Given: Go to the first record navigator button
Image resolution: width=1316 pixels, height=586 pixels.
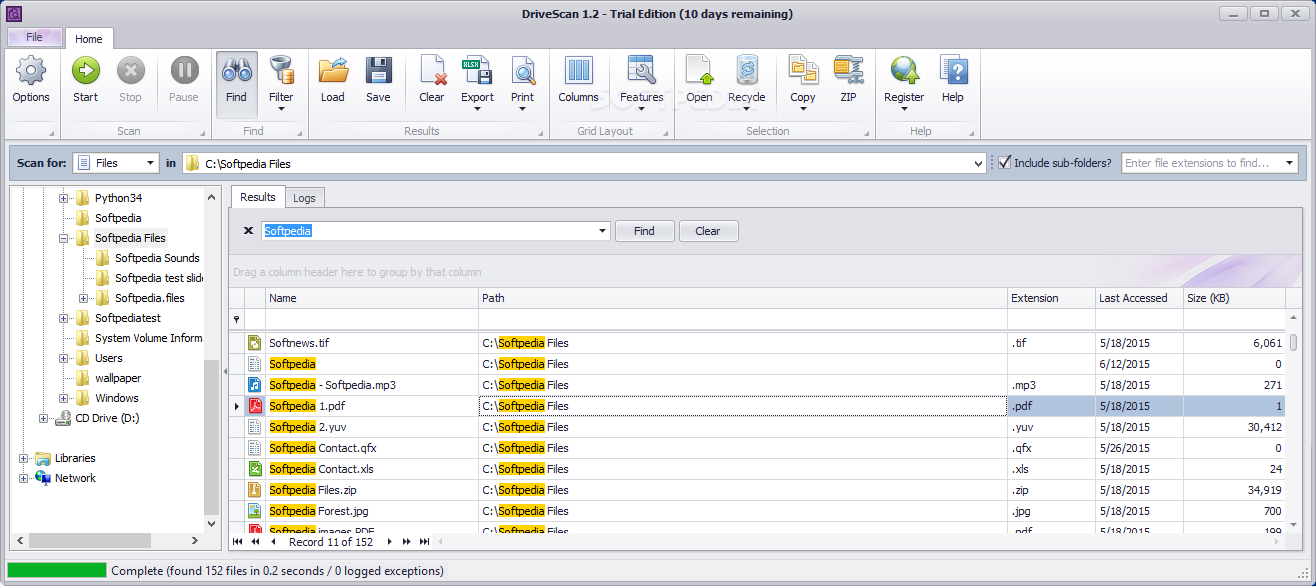Looking at the screenshot, I should 237,542.
